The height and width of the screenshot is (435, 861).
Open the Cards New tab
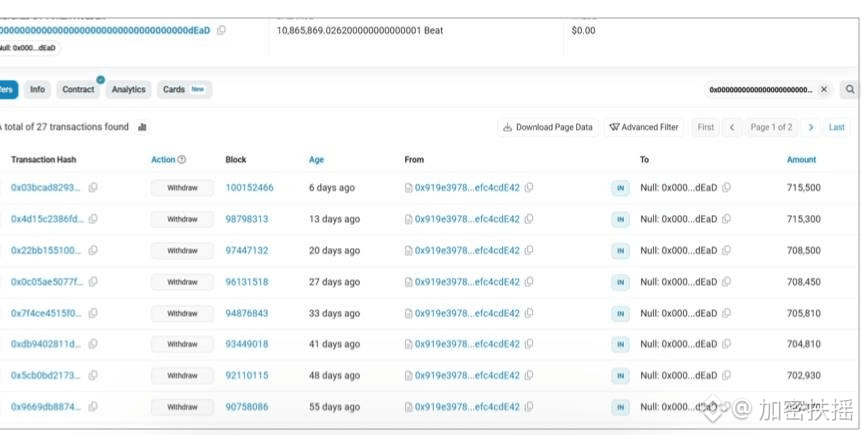point(184,90)
